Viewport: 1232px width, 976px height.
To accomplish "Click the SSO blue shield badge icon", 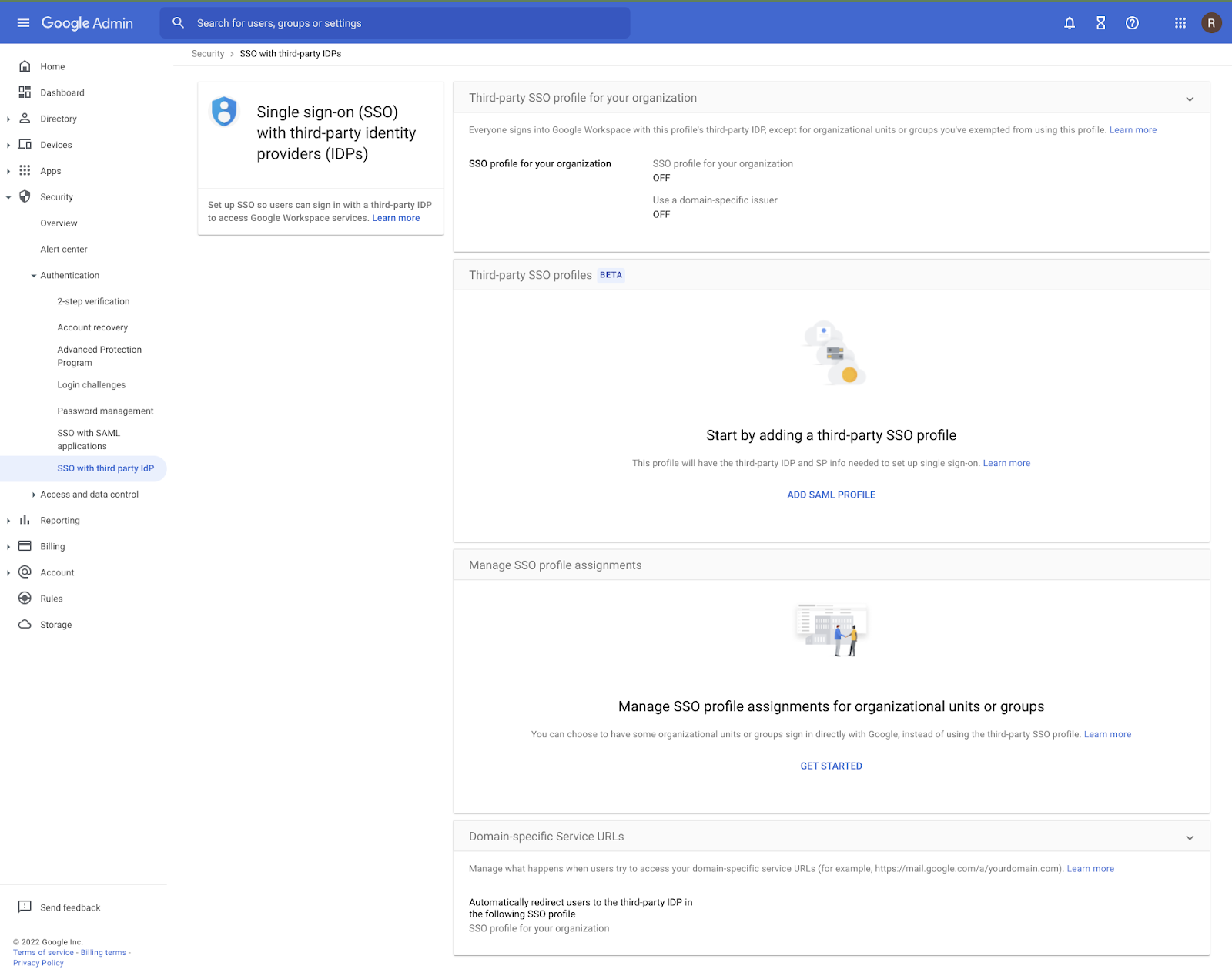I will coord(224,112).
